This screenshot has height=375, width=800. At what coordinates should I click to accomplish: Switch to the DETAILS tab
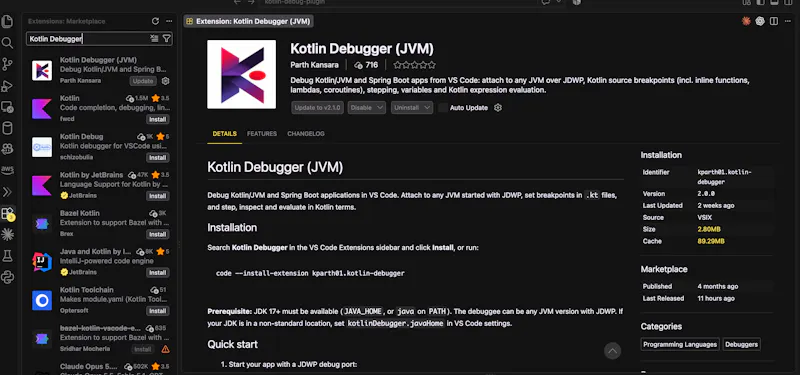pyautogui.click(x=224, y=134)
